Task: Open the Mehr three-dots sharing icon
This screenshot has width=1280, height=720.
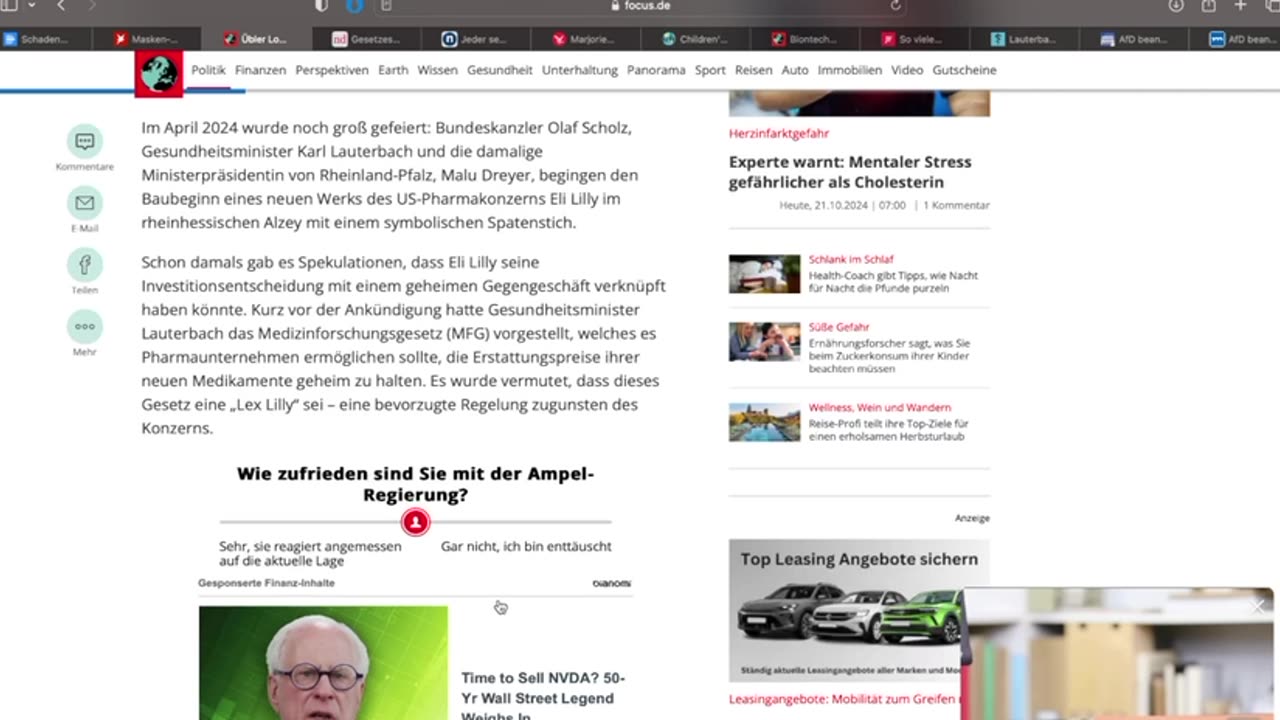Action: coord(85,327)
